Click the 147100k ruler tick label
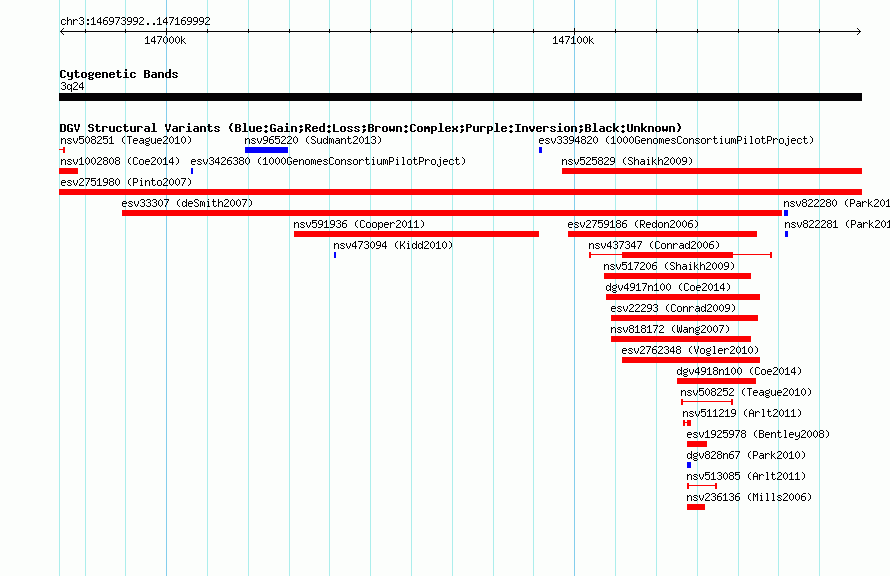 [x=573, y=40]
